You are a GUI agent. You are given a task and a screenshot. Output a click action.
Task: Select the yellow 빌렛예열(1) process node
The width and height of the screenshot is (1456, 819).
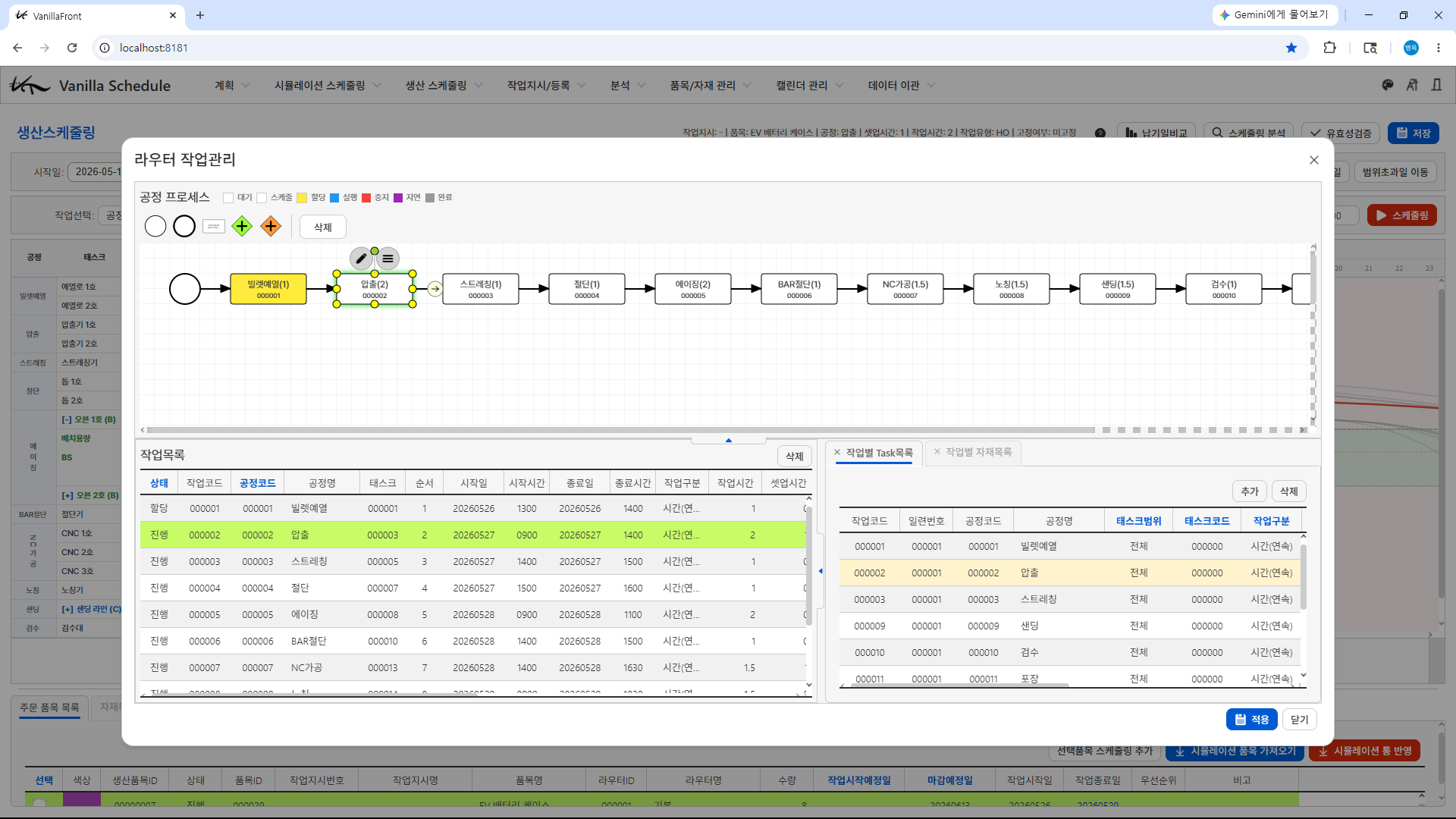(268, 289)
